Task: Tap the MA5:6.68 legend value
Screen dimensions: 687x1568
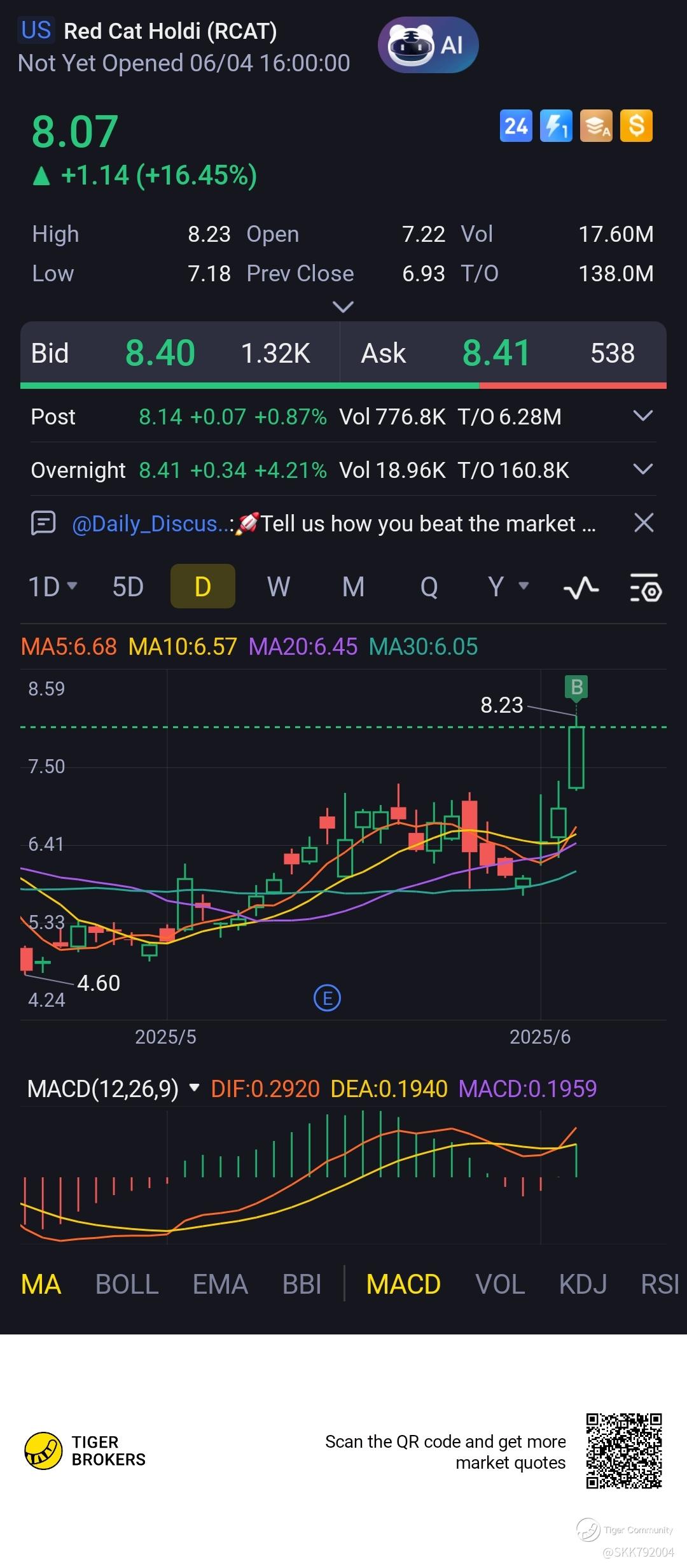Action: click(69, 647)
